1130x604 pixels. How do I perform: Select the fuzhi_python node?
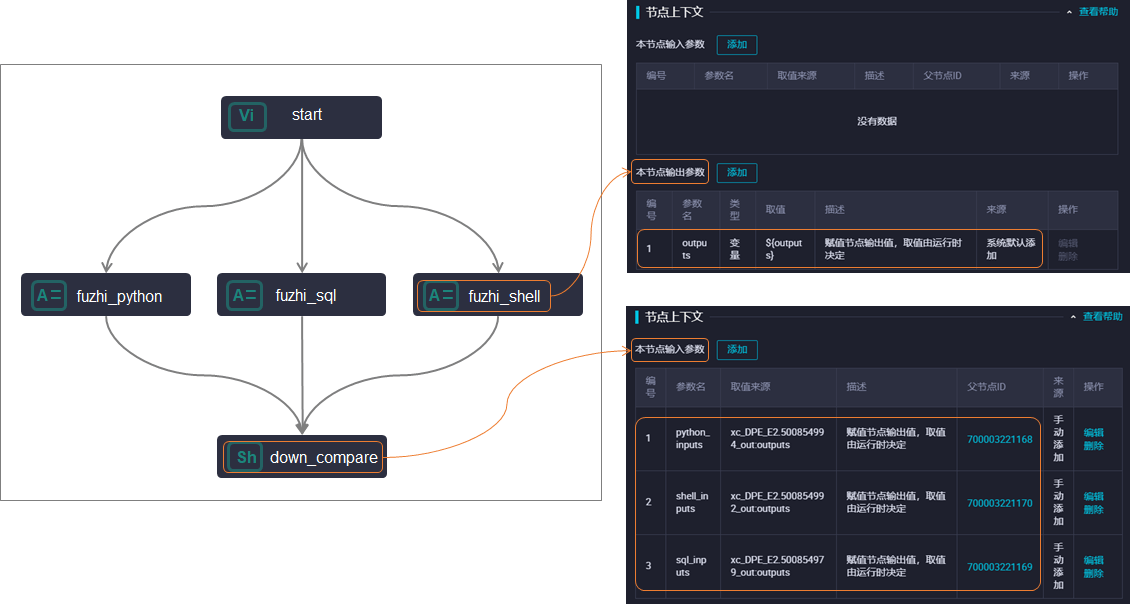106,295
